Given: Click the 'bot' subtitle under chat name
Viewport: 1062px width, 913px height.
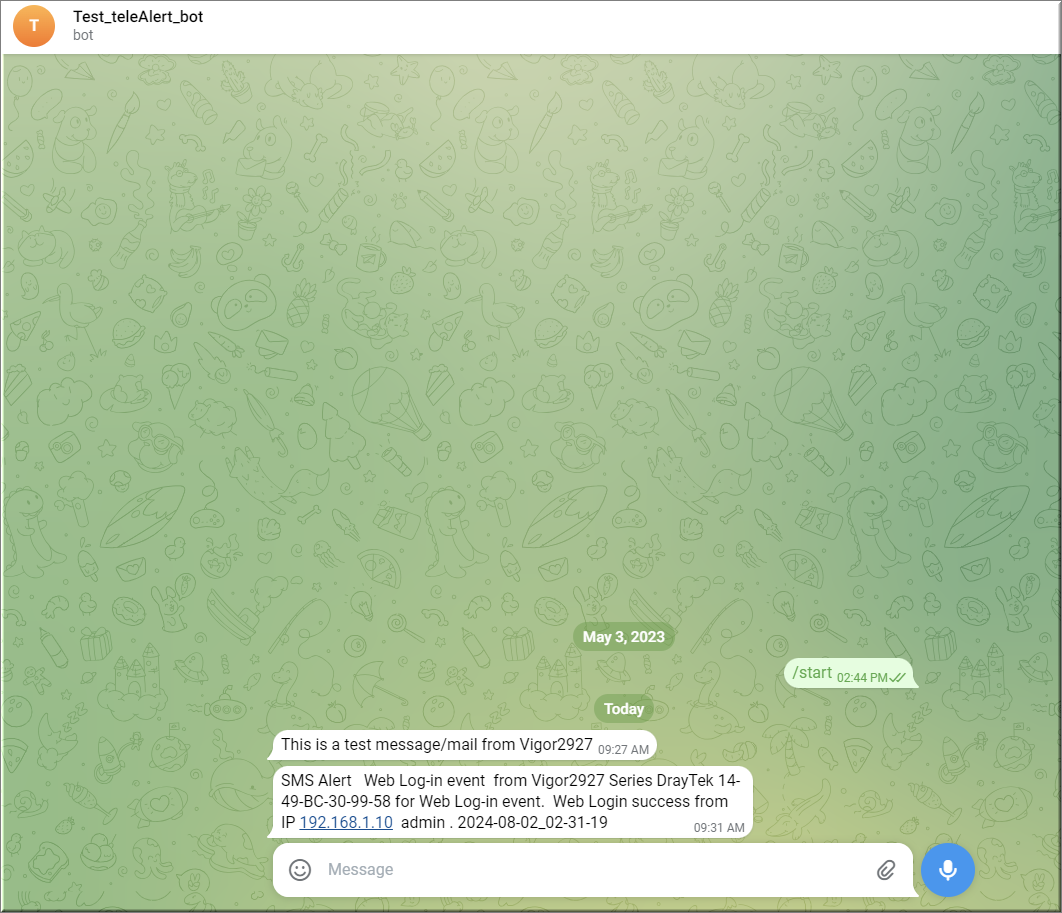Looking at the screenshot, I should coord(83,35).
